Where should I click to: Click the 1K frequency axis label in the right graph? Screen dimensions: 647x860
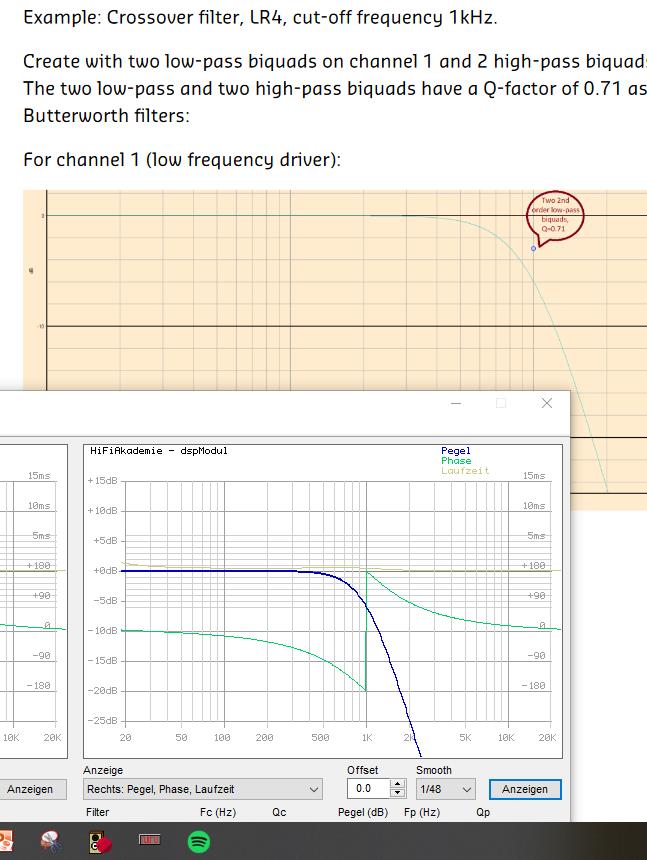(367, 738)
